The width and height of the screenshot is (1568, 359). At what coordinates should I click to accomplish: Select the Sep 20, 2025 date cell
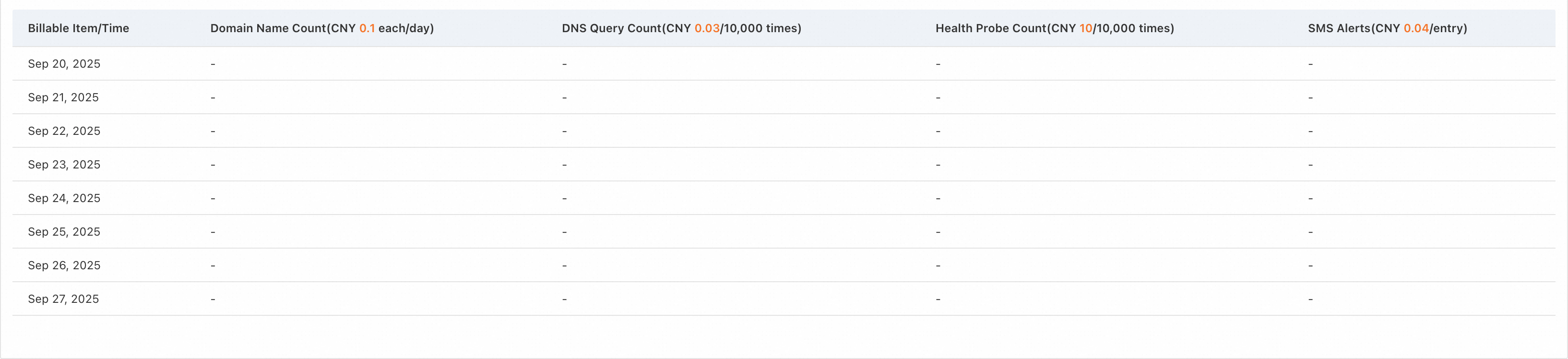point(64,64)
